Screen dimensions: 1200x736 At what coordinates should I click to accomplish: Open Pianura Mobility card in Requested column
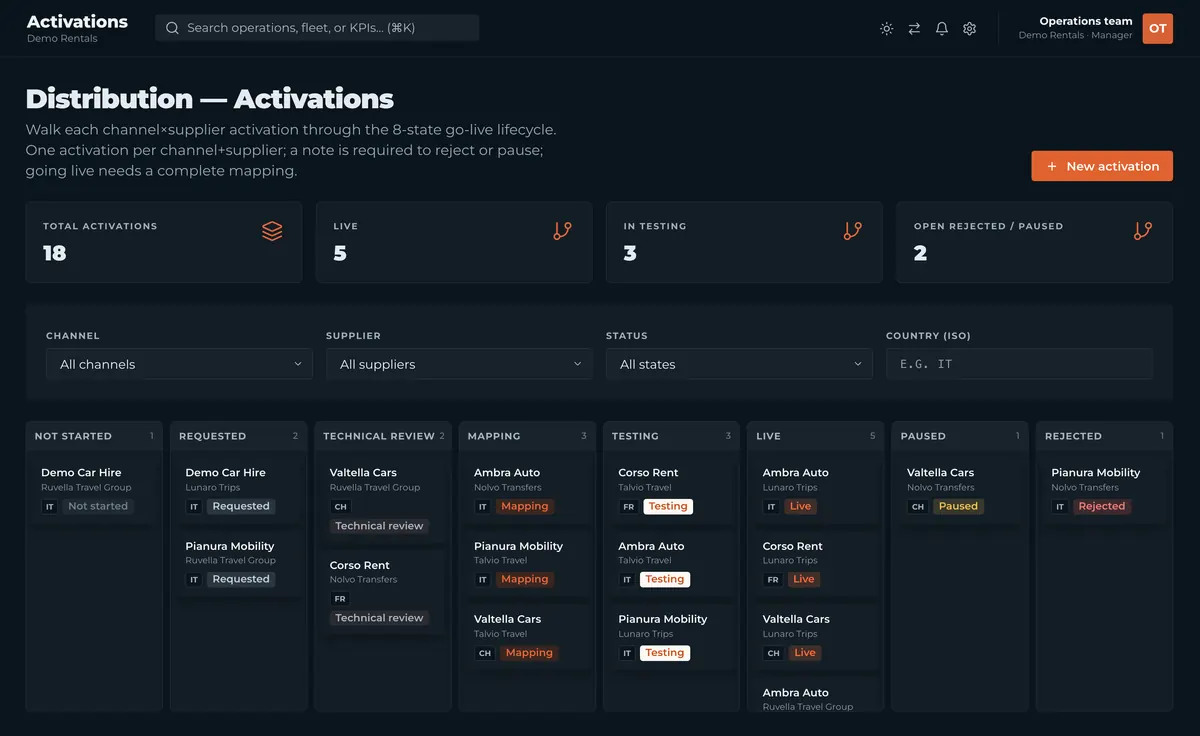point(238,563)
